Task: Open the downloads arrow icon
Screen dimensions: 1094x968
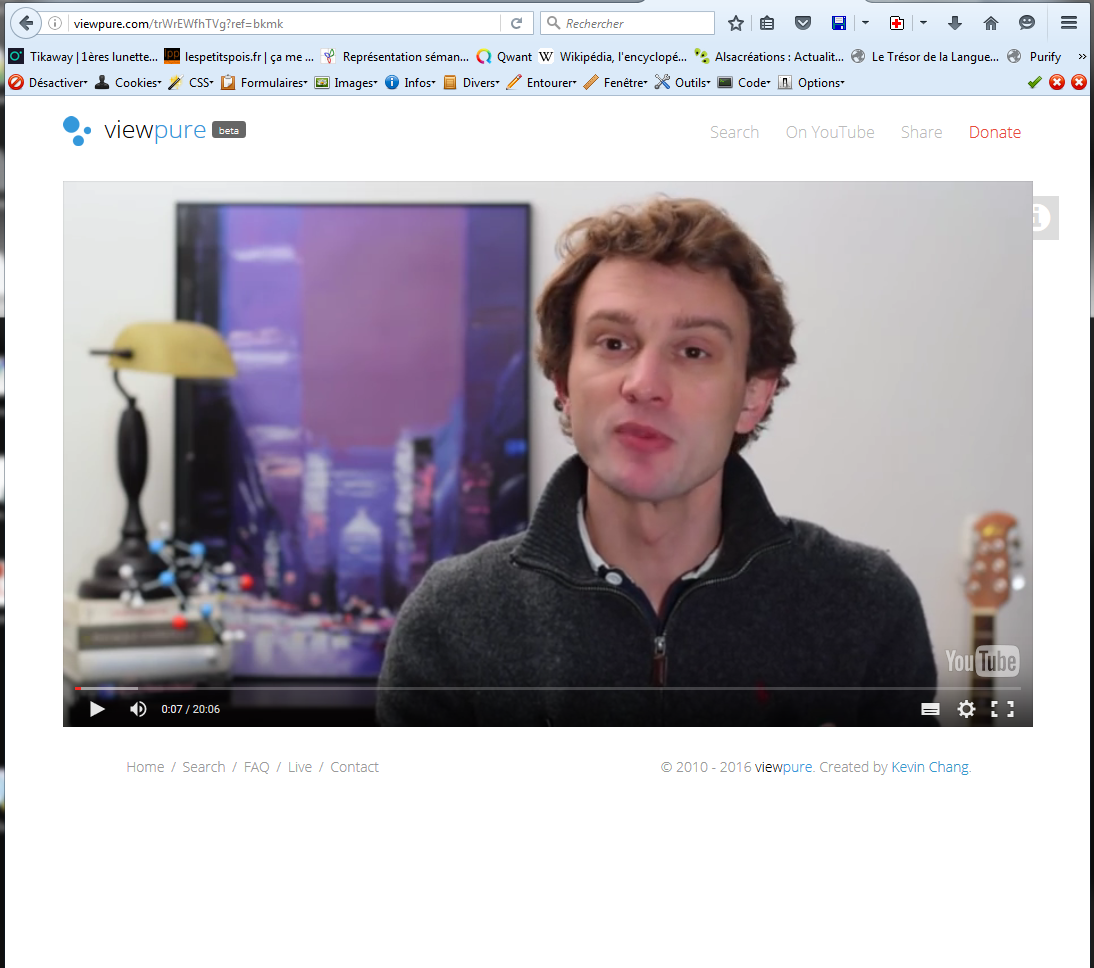Action: click(954, 23)
